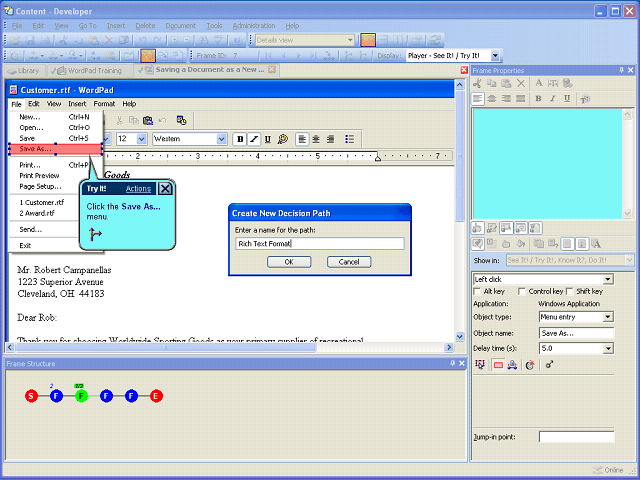The height and width of the screenshot is (480, 640).
Task: Enable the Shift key checkbox
Action: [x=570, y=291]
